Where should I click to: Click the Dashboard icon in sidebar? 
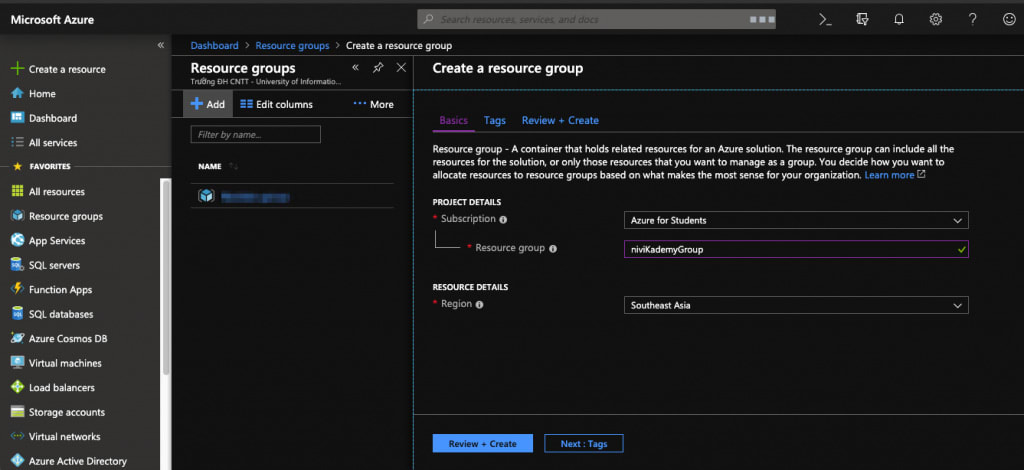[18, 118]
